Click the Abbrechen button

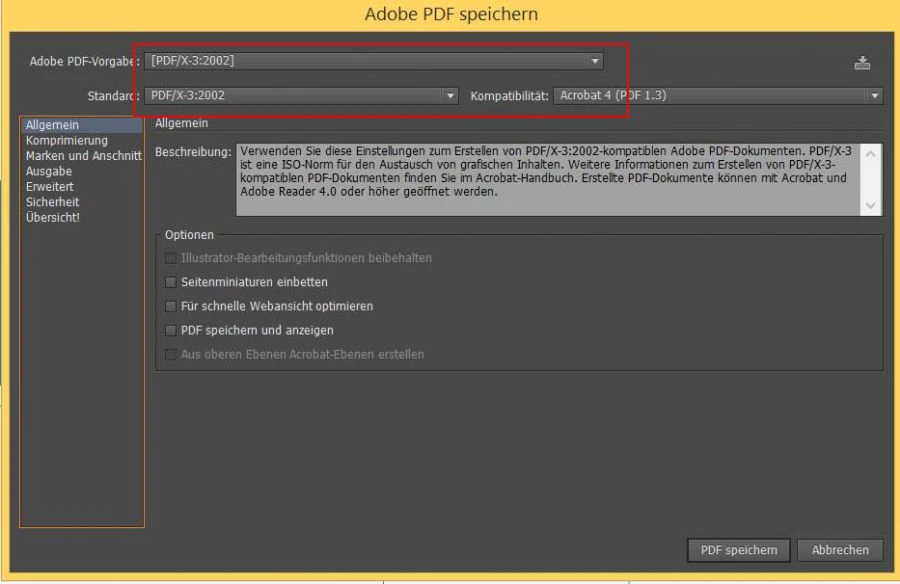coord(840,550)
